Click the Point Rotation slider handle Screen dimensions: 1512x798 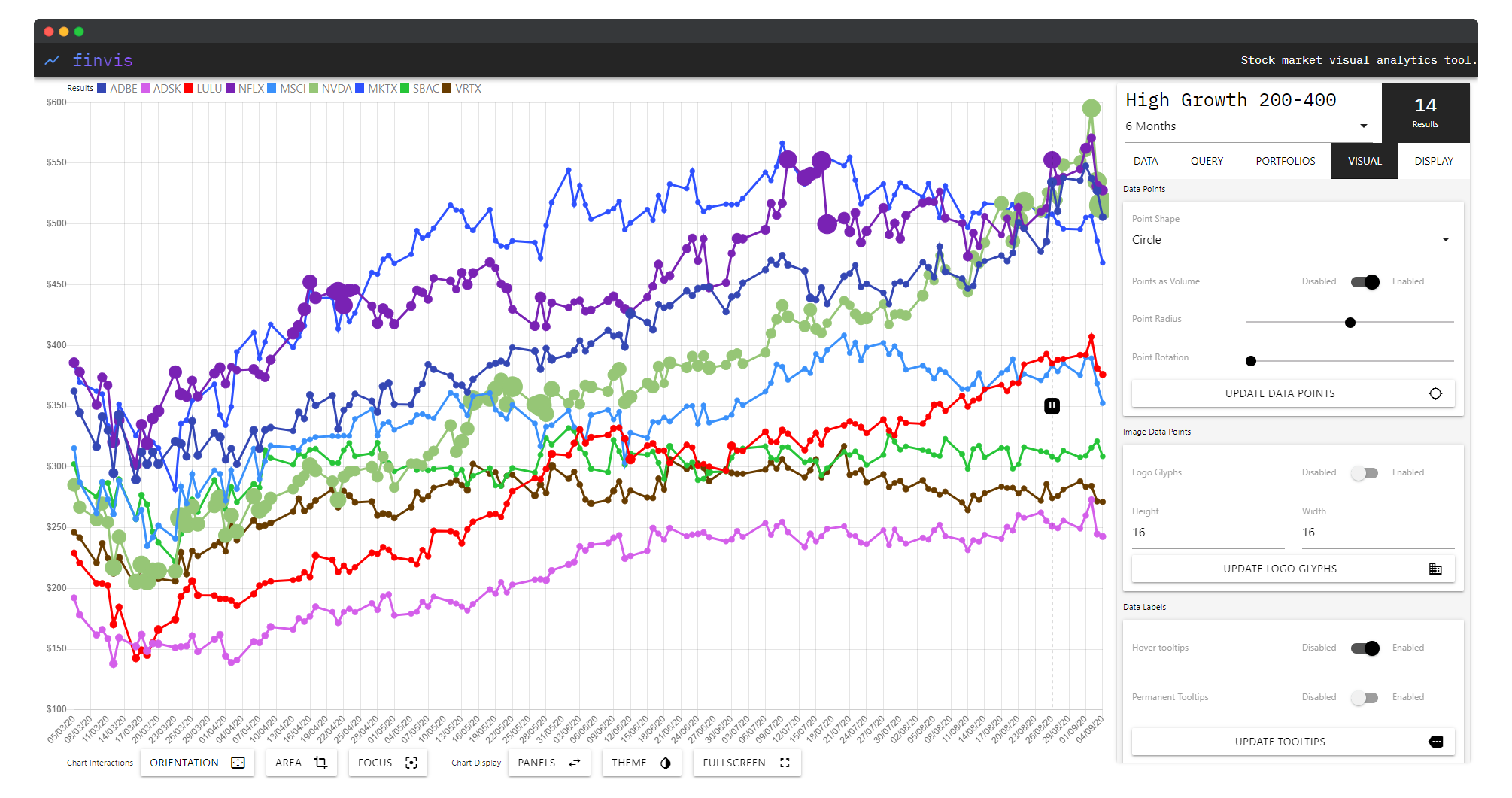click(1251, 361)
